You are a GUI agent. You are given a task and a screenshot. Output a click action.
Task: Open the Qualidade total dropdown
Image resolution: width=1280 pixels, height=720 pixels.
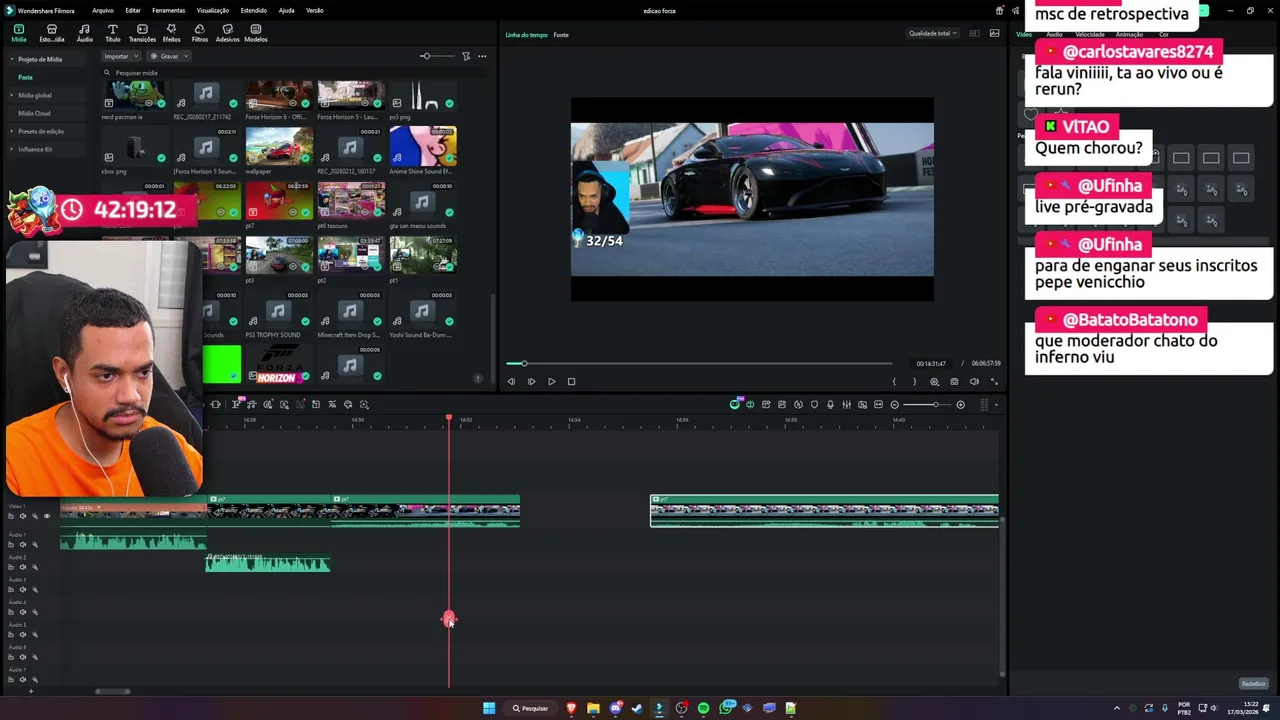point(932,33)
